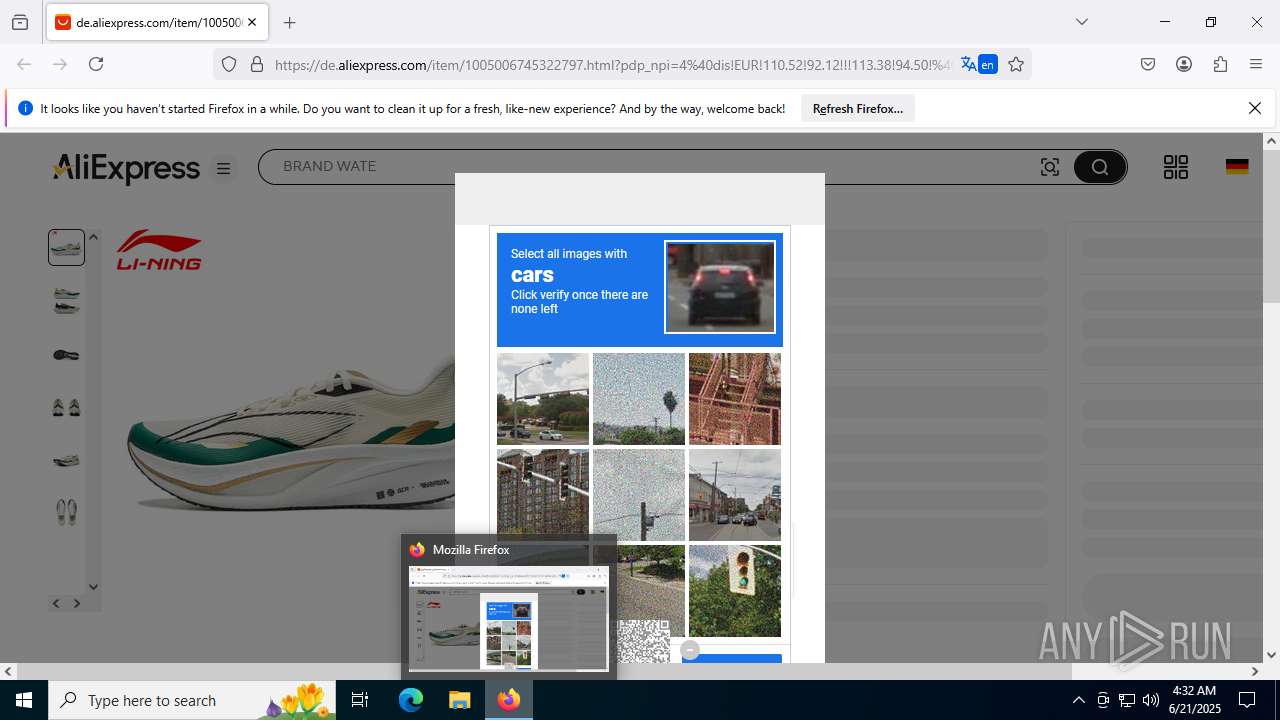Image resolution: width=1280 pixels, height=720 pixels.
Task: Select the pair of shoes back-view thumbnail
Action: [x=66, y=407]
